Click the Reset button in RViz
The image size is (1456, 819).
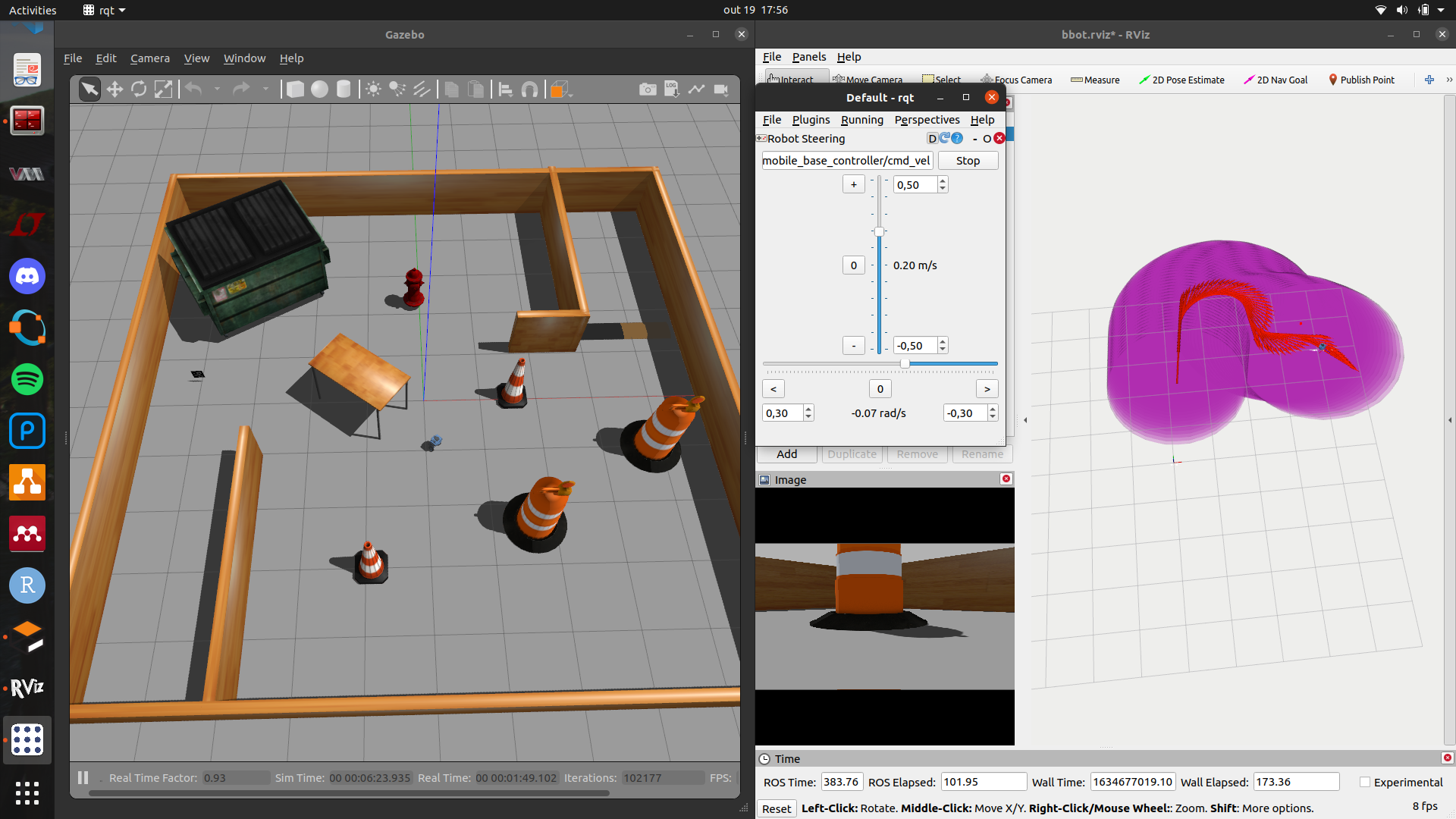(777, 808)
